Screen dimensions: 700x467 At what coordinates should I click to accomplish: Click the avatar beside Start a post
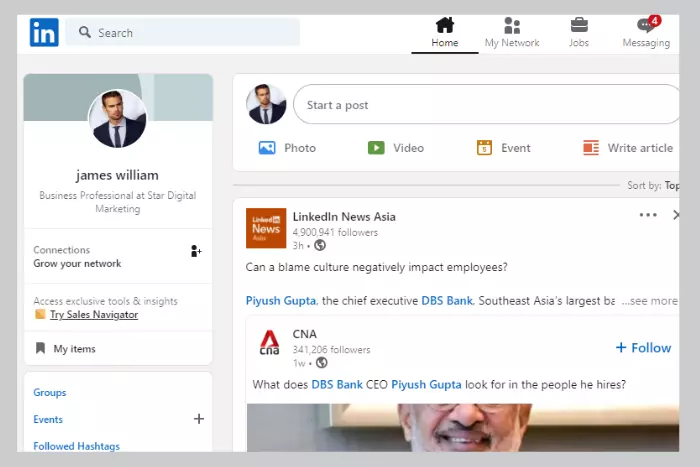click(x=266, y=104)
